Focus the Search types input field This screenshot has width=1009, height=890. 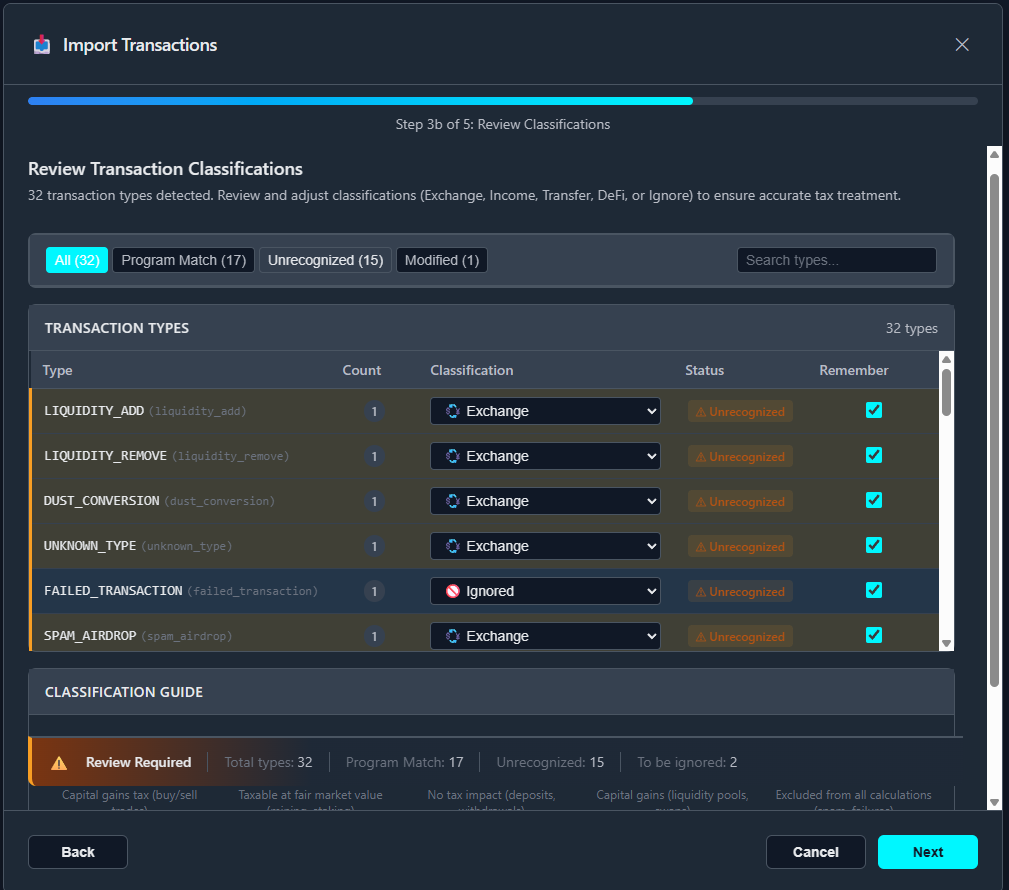pyautogui.click(x=836, y=260)
